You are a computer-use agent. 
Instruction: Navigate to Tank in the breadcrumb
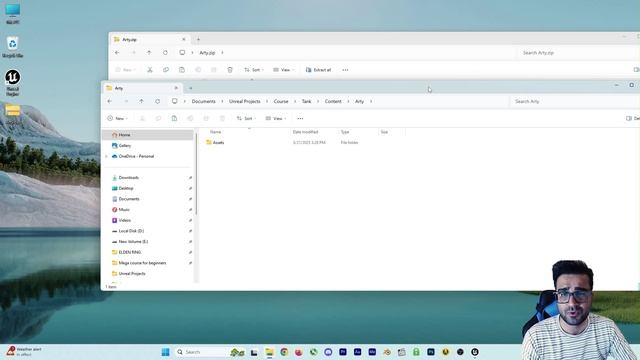(x=307, y=101)
